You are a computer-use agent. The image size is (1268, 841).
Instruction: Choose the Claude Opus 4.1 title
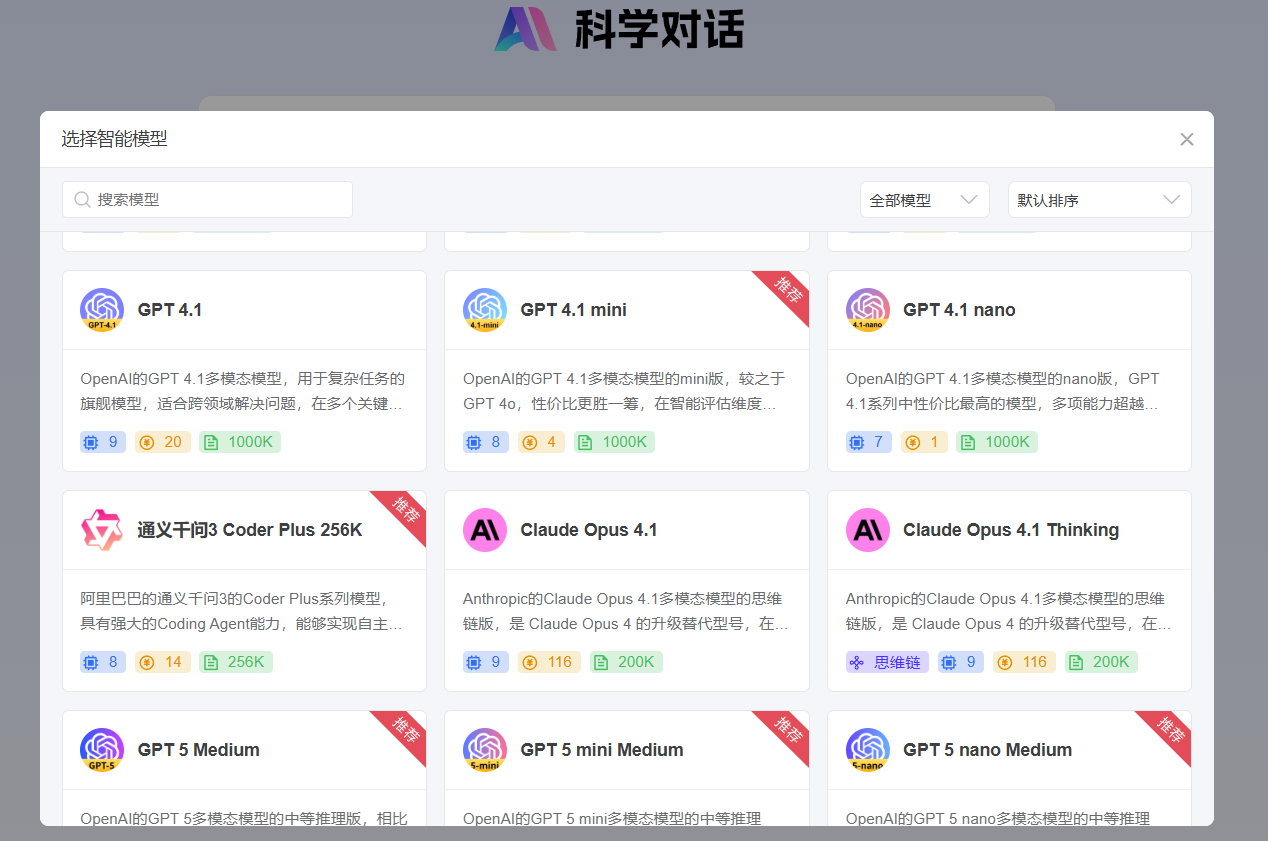point(589,530)
